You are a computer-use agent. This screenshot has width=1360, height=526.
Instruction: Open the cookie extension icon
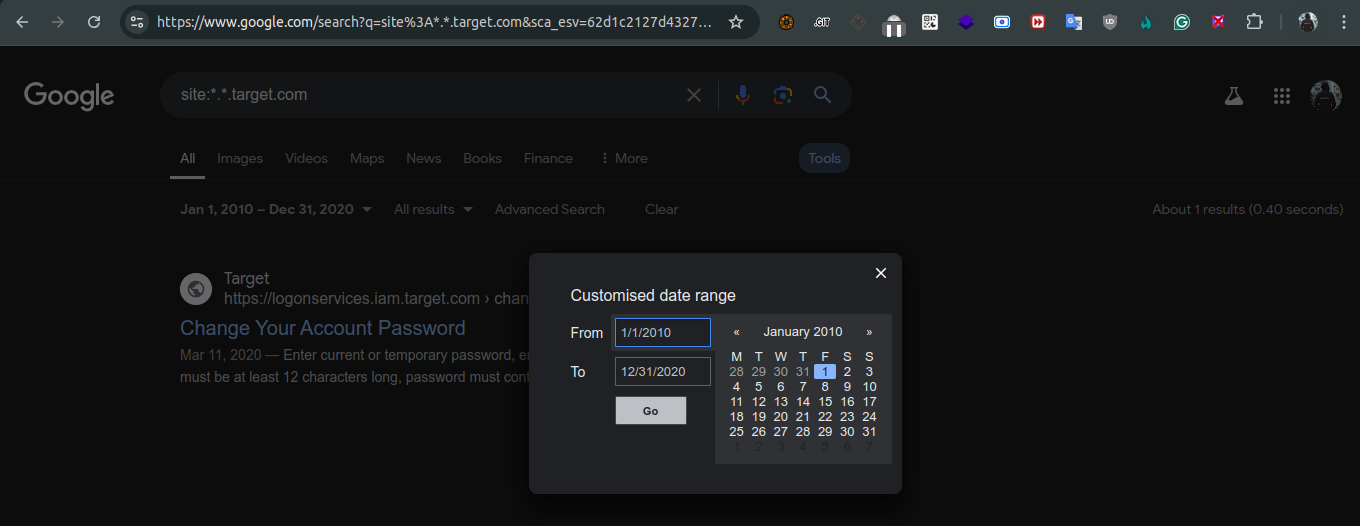[x=786, y=21]
